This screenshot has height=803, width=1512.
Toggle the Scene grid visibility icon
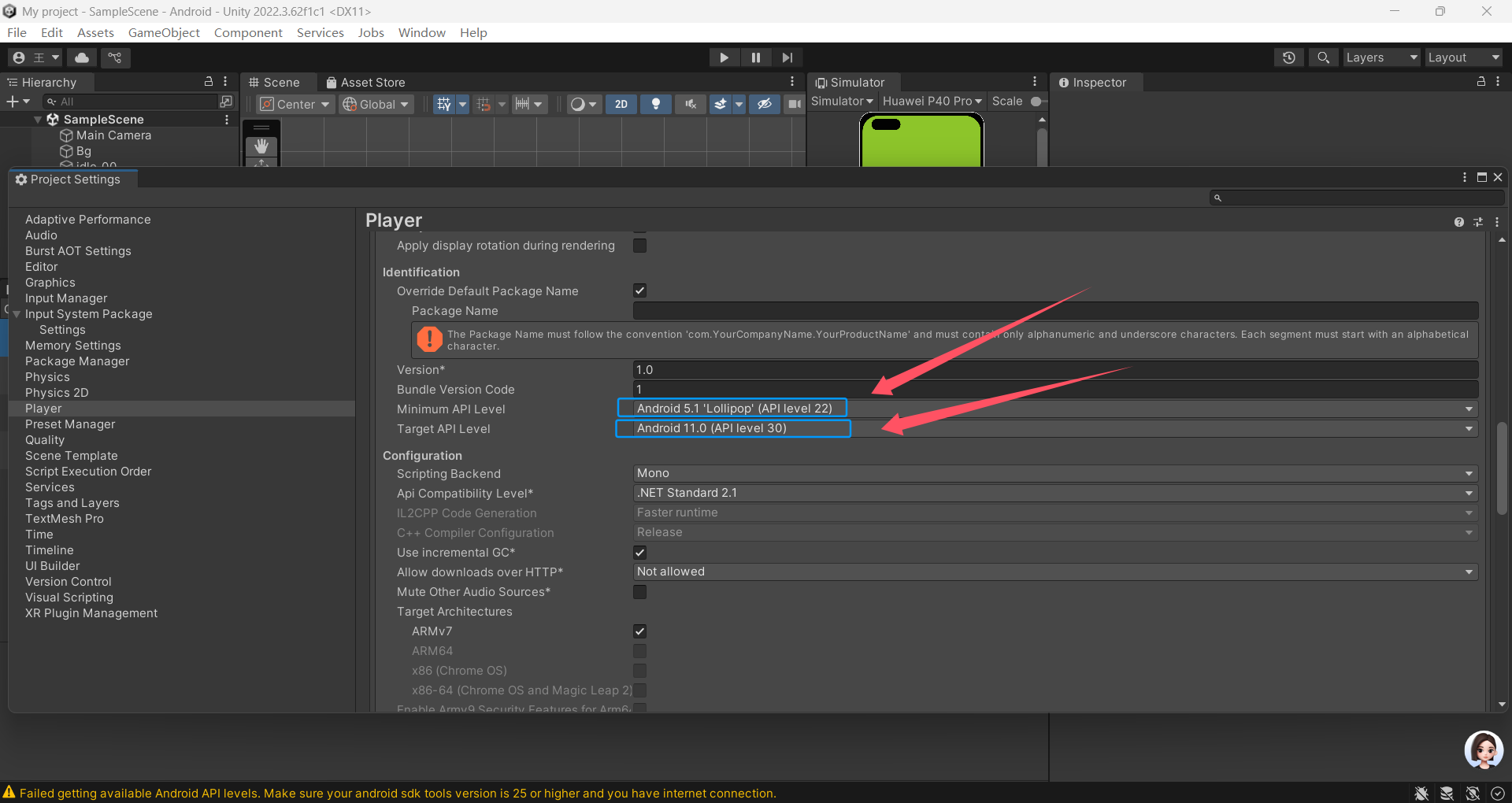click(x=444, y=104)
